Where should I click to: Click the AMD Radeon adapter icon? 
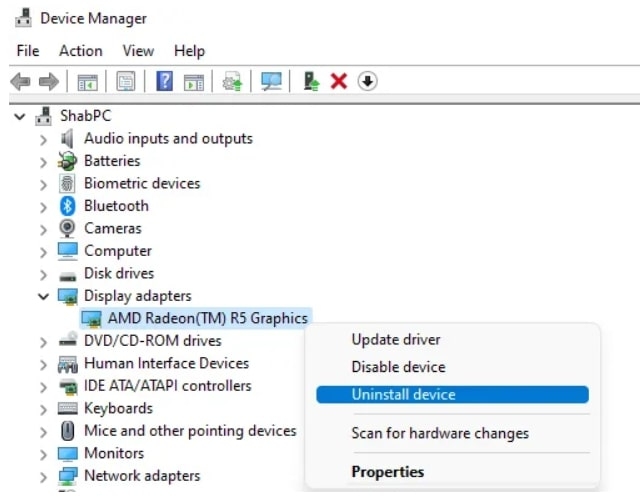(x=91, y=319)
